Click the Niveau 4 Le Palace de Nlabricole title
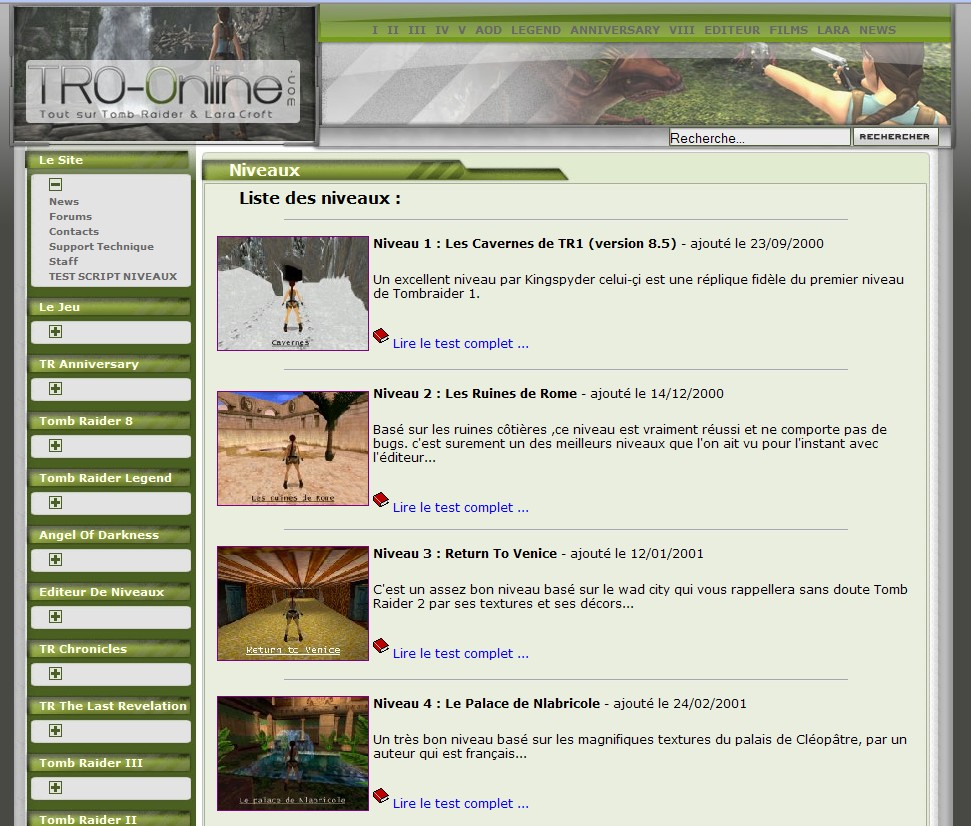Image resolution: width=971 pixels, height=826 pixels. point(486,703)
